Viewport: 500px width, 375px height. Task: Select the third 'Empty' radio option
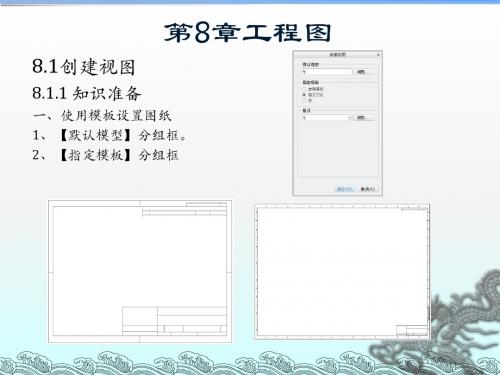[x=304, y=100]
